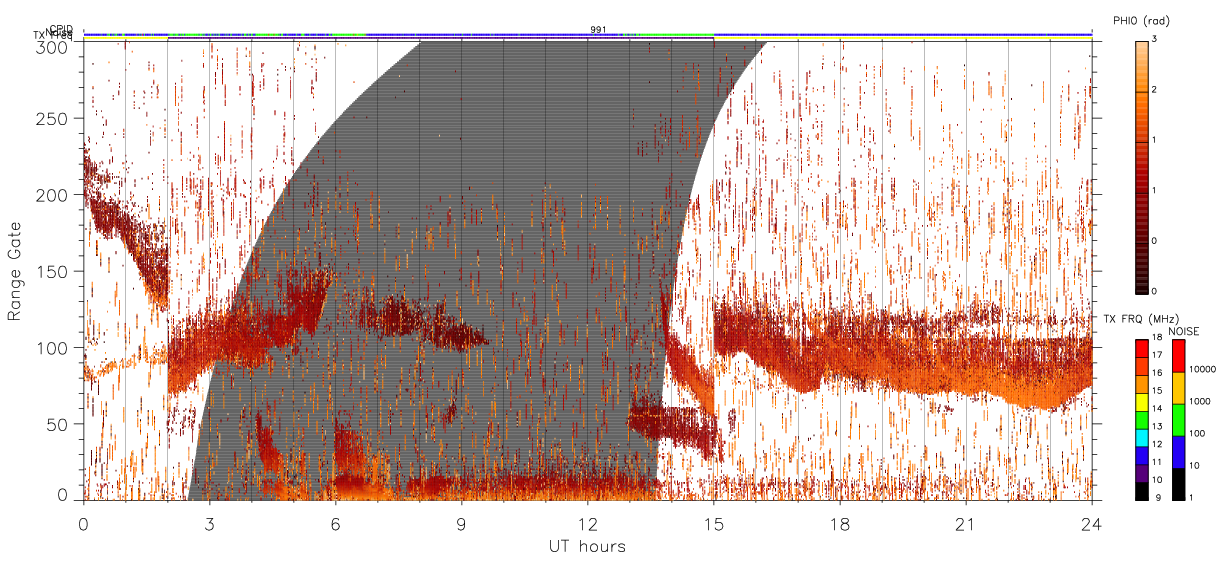Click the '16' label in TX FRQ legend
The width and height of the screenshot is (1228, 567).
1158,373
